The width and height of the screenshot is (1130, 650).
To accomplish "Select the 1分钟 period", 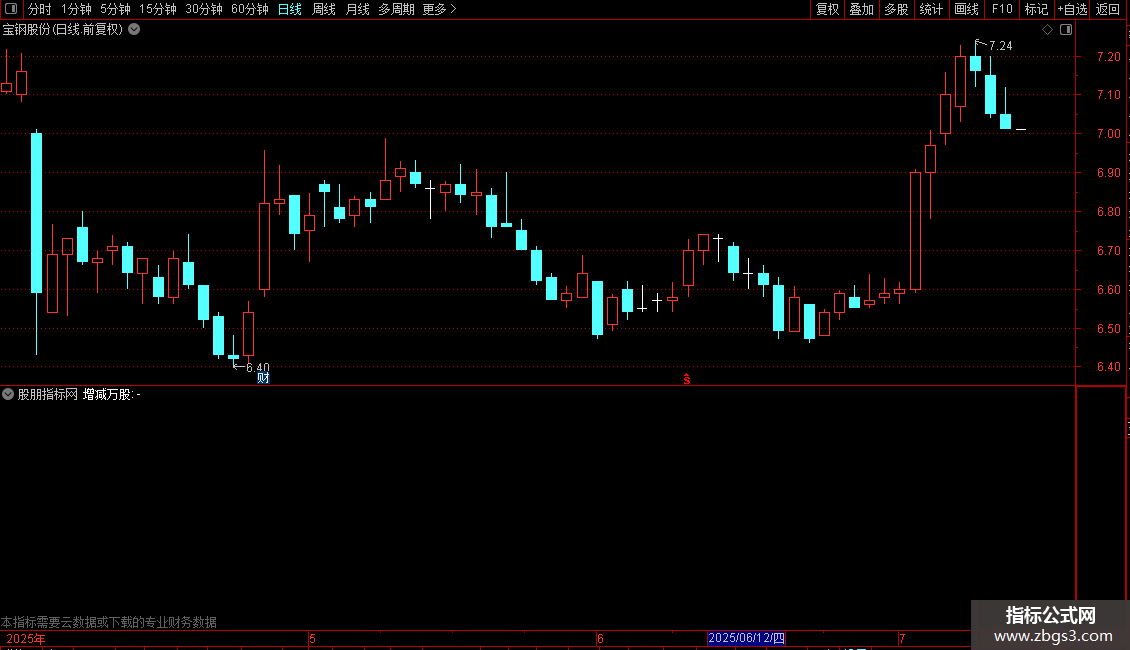I will pyautogui.click(x=76, y=9).
